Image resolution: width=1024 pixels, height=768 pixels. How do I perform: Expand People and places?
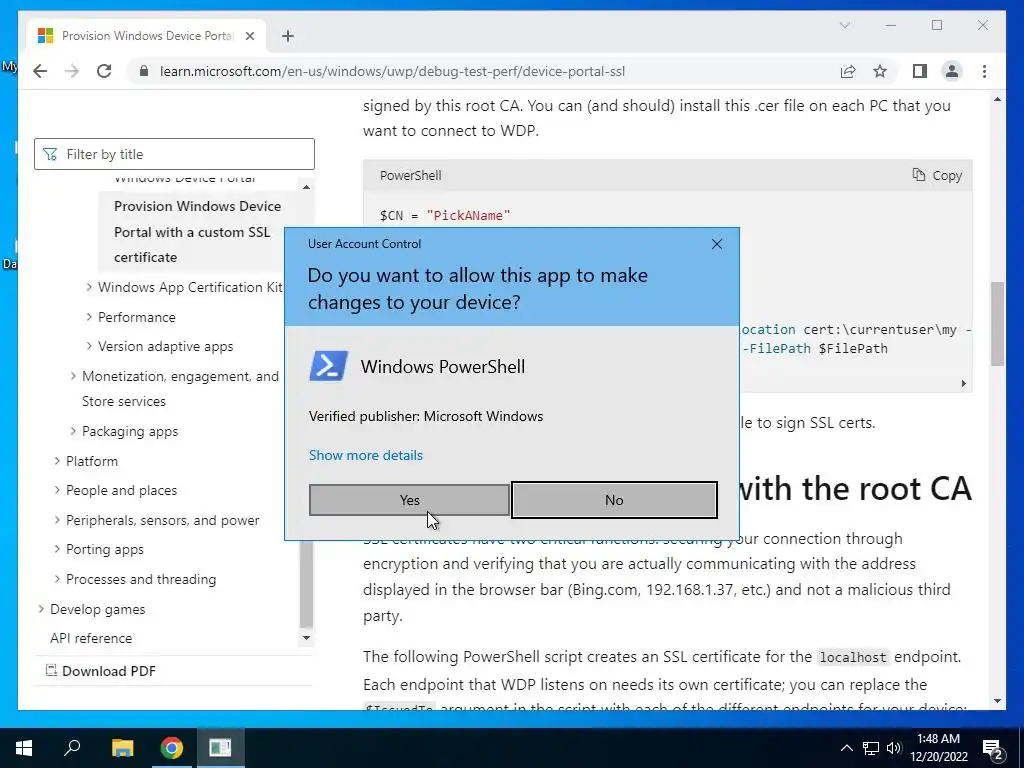(x=57, y=490)
